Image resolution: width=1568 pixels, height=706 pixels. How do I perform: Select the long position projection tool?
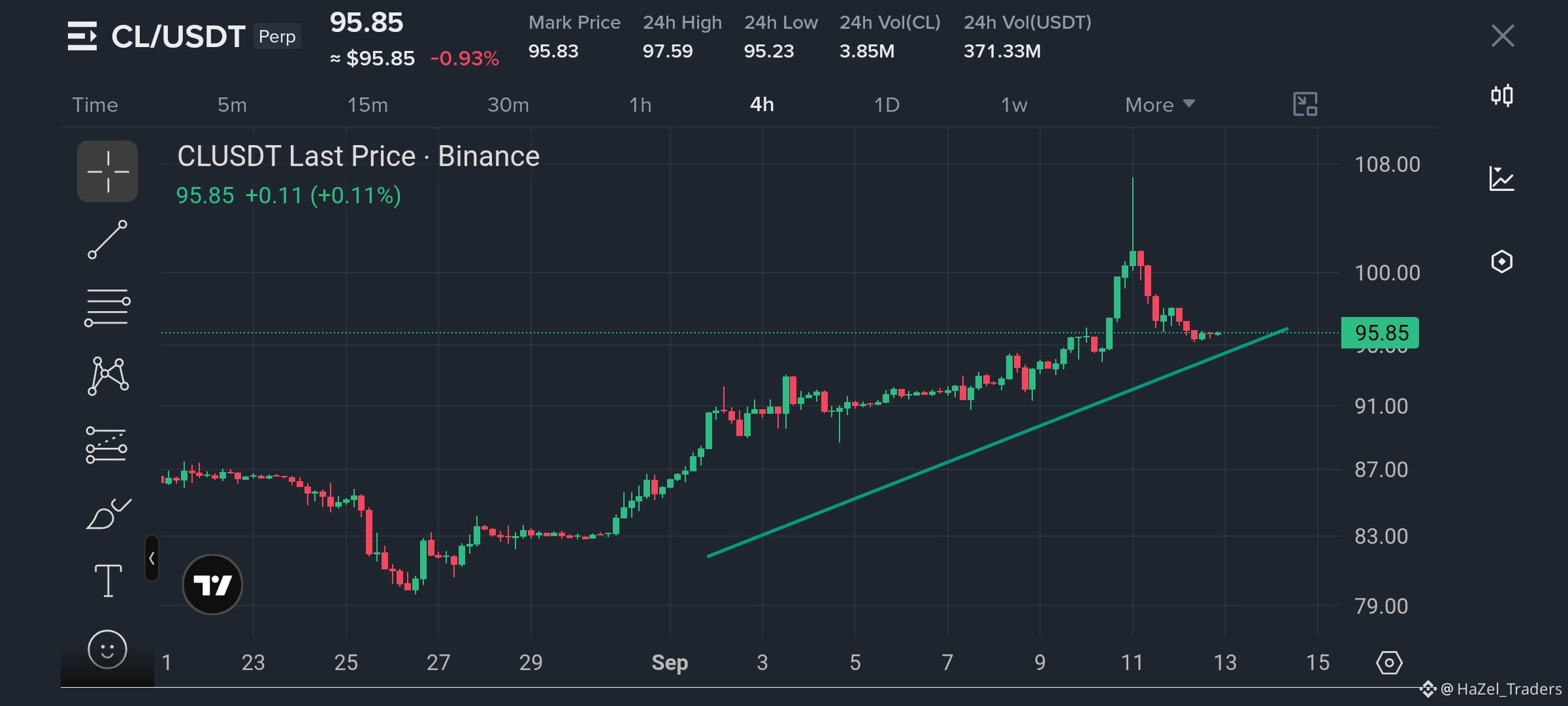106,445
